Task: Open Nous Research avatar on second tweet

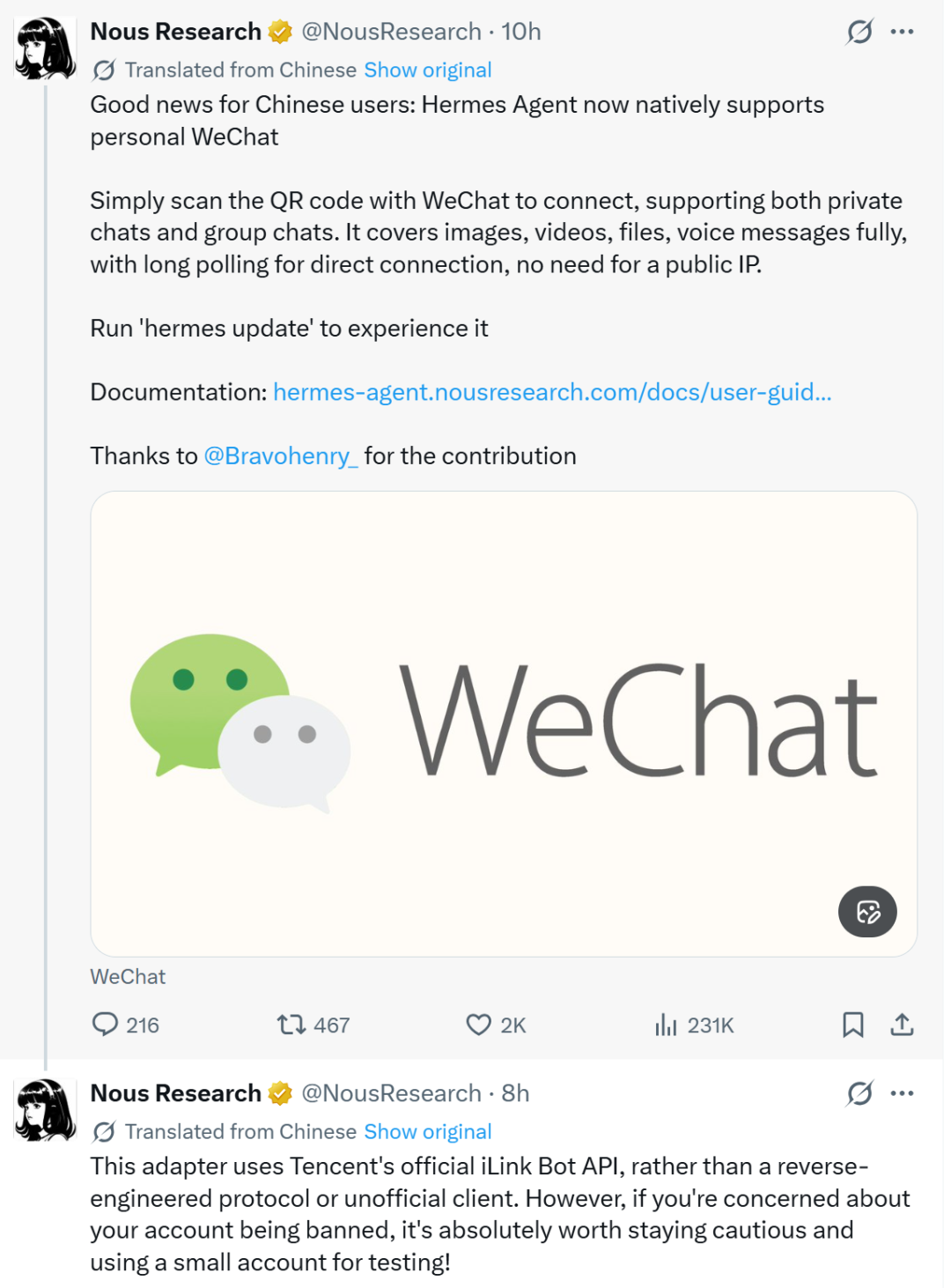Action: (x=45, y=1110)
